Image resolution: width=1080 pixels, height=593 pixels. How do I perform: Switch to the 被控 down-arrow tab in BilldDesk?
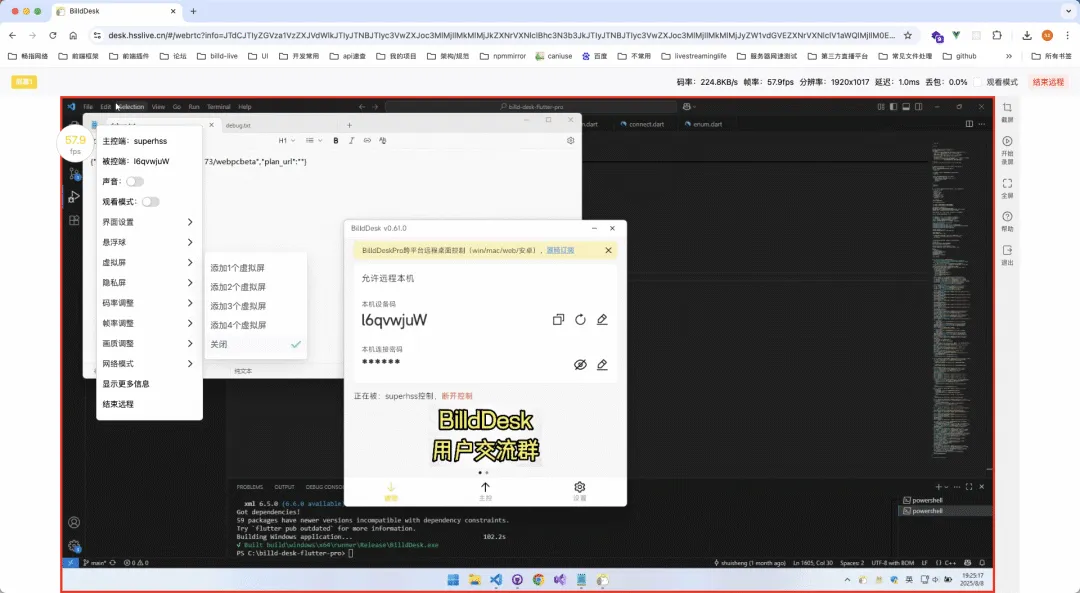pos(391,490)
